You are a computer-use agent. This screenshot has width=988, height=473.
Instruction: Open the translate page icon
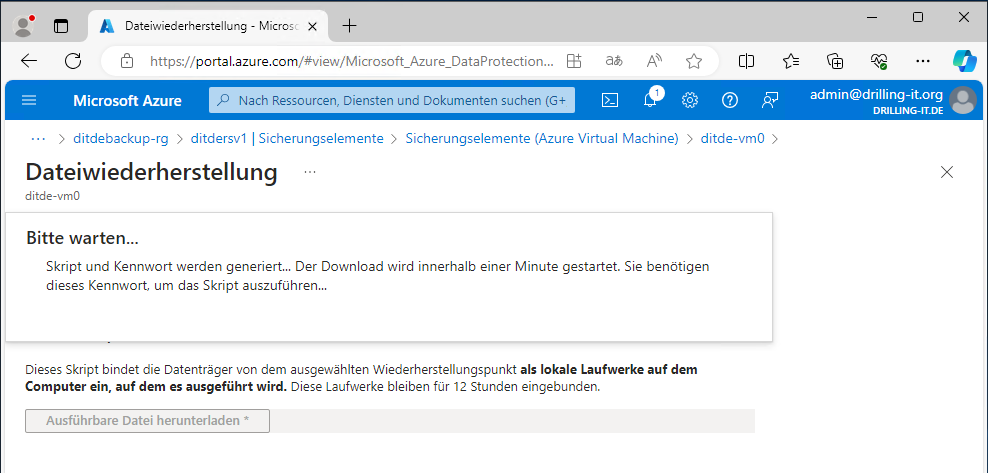point(614,61)
